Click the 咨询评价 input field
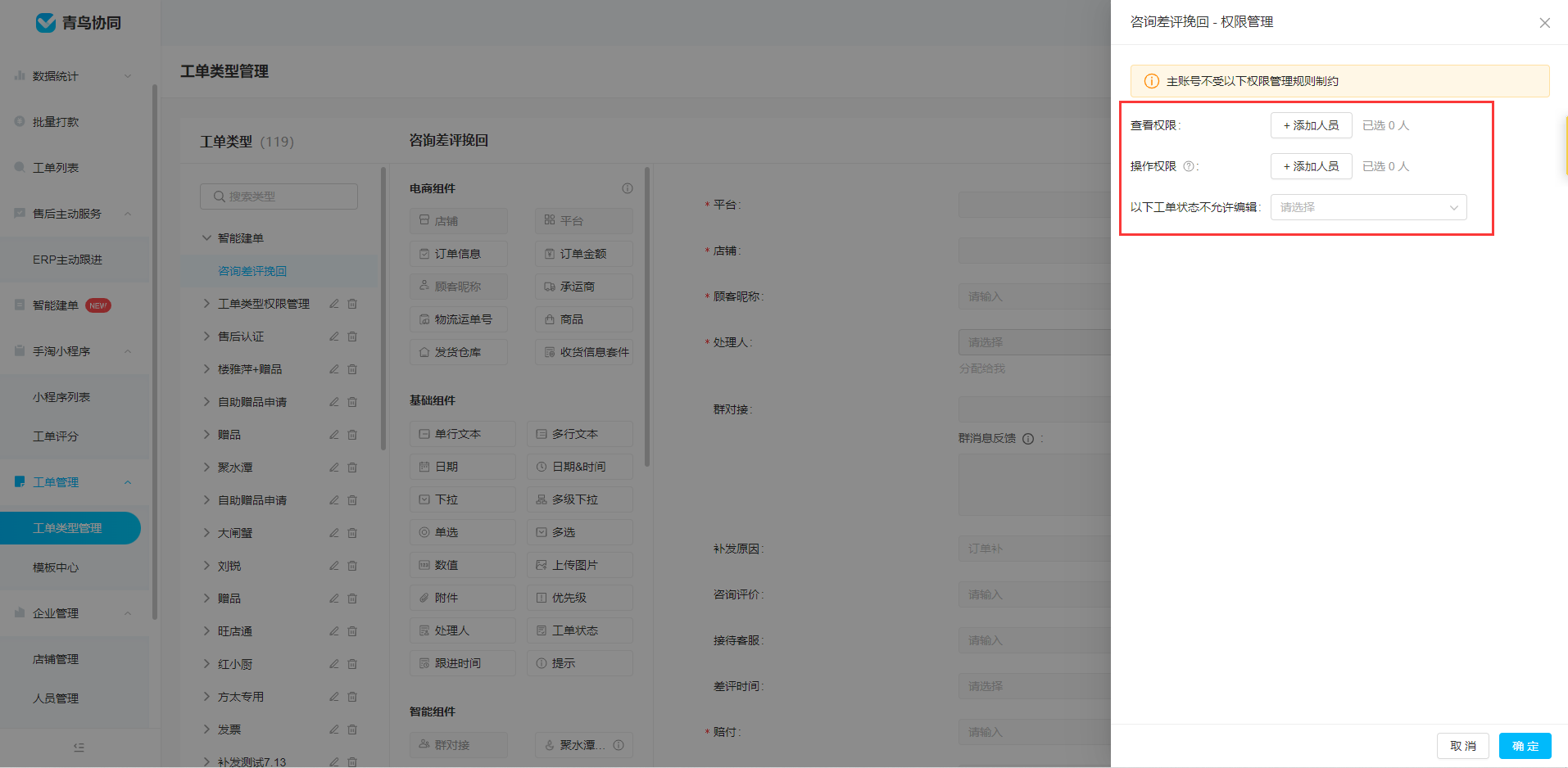This screenshot has height=768, width=1568. click(x=1035, y=594)
